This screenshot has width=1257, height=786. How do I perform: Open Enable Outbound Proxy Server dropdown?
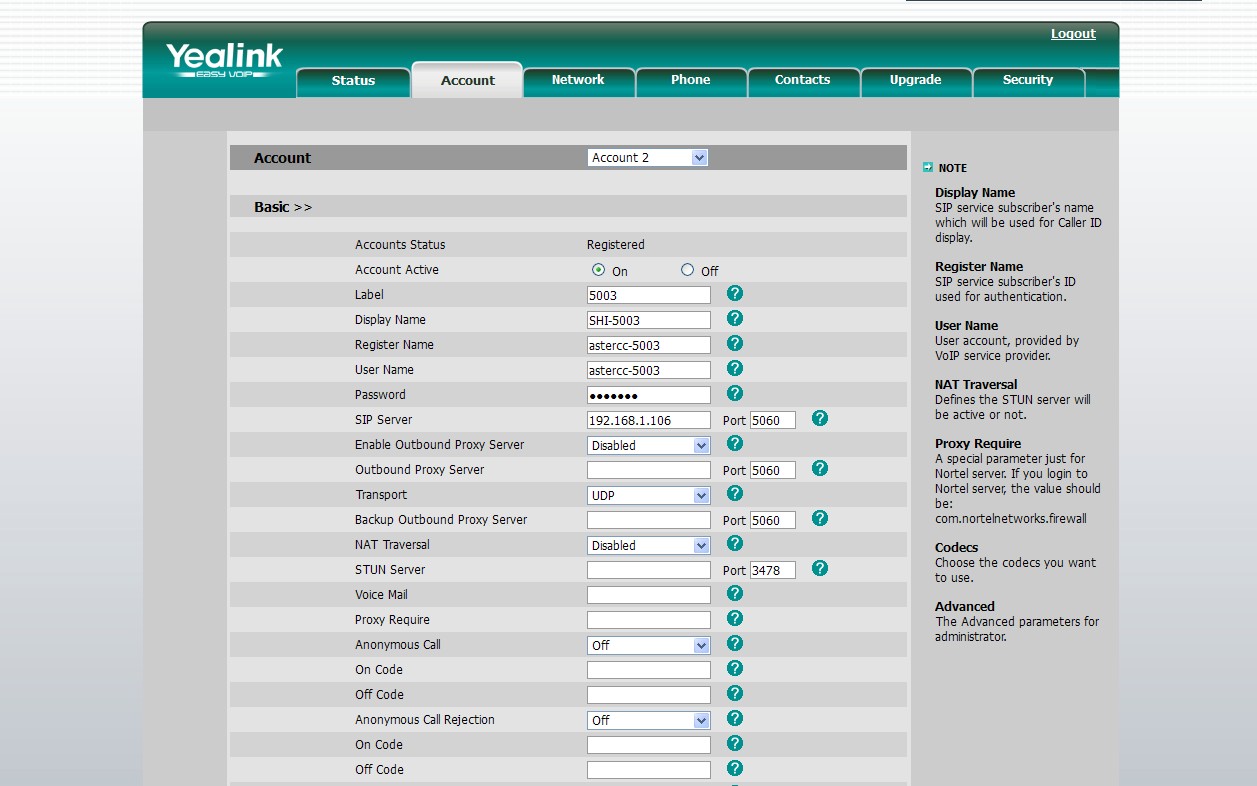coord(648,445)
